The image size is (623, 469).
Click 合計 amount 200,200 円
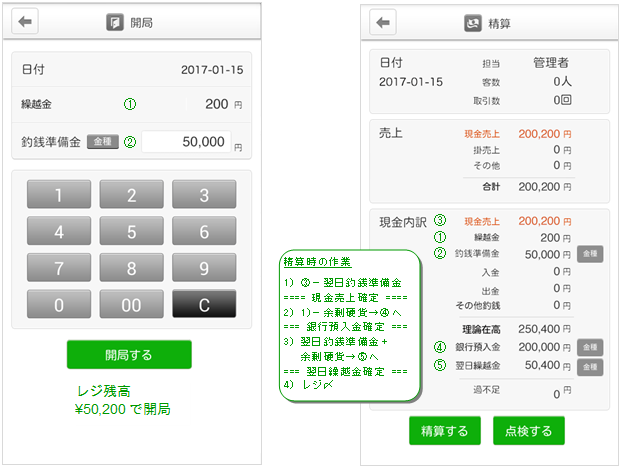tap(545, 187)
